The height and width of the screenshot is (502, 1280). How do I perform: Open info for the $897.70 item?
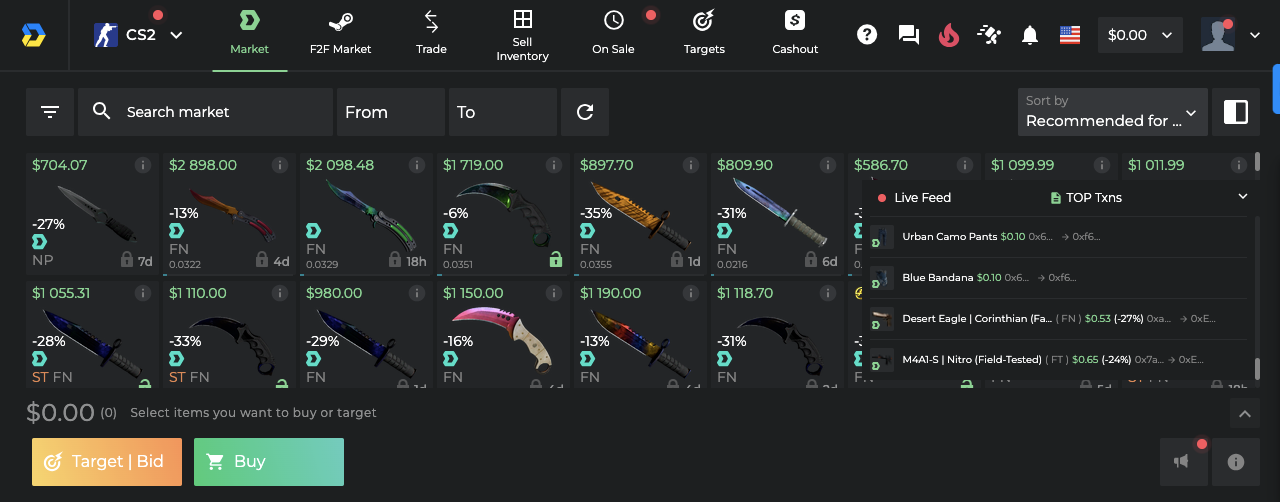pyautogui.click(x=690, y=165)
